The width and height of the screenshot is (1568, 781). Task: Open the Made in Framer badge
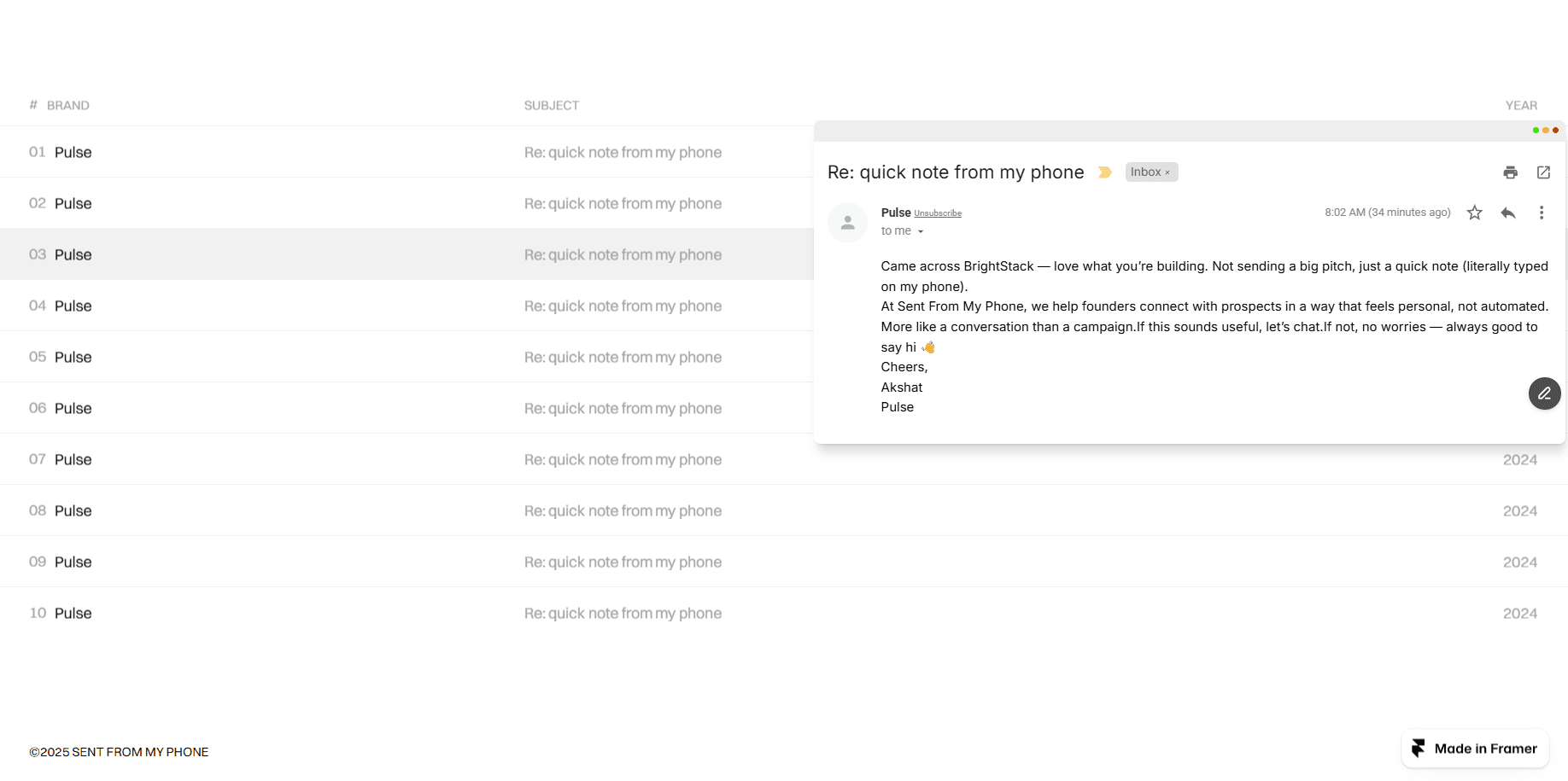pos(1475,749)
